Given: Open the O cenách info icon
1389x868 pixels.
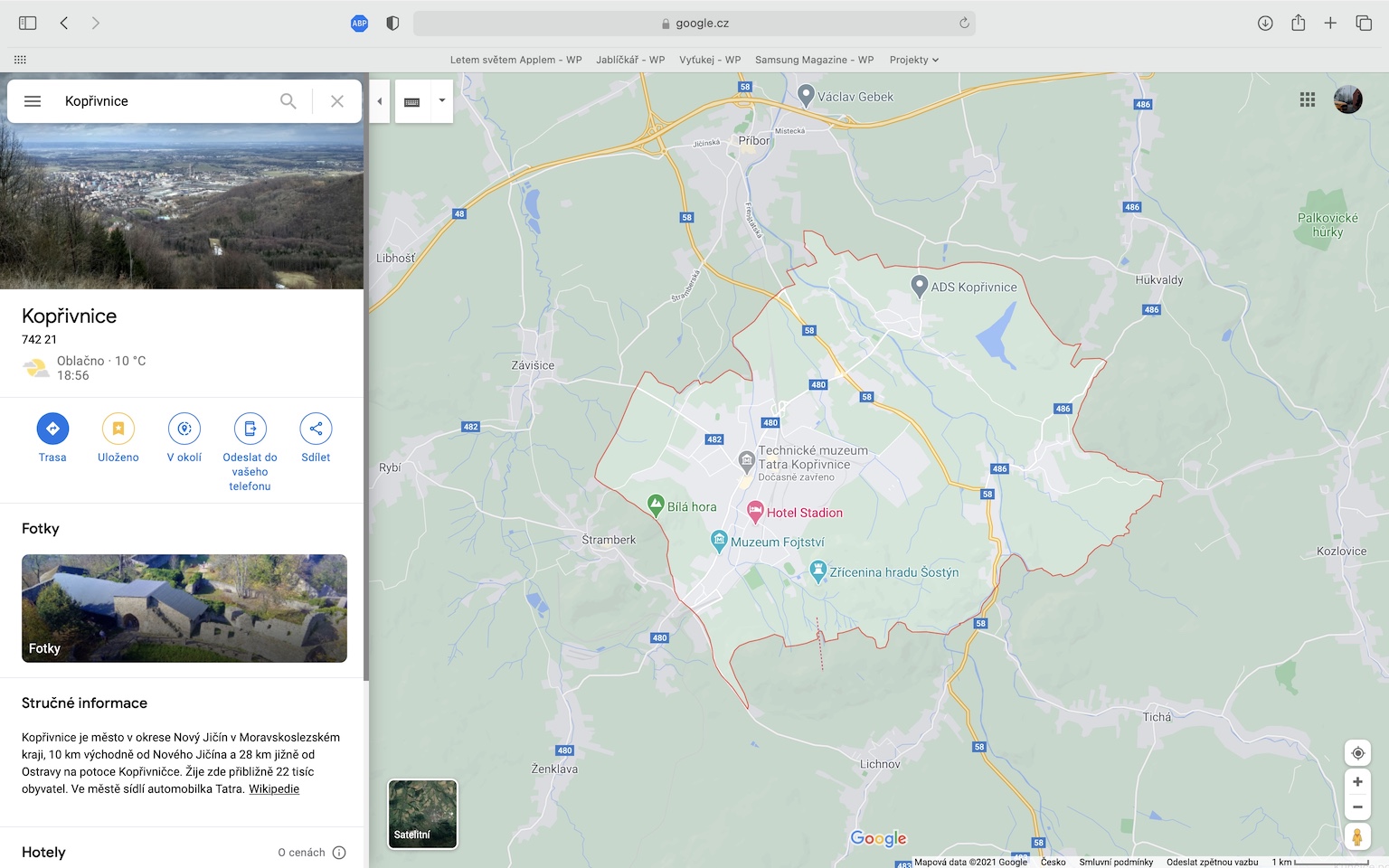Looking at the screenshot, I should [339, 853].
